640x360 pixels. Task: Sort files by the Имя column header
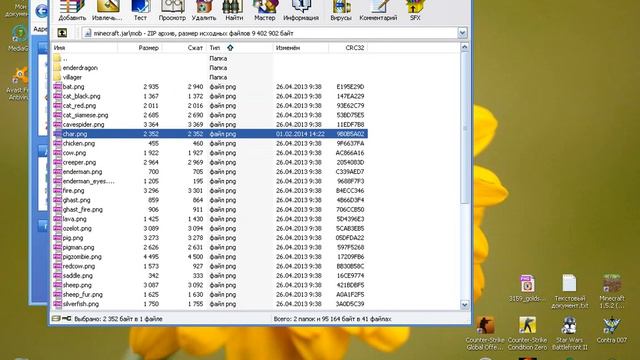point(85,48)
